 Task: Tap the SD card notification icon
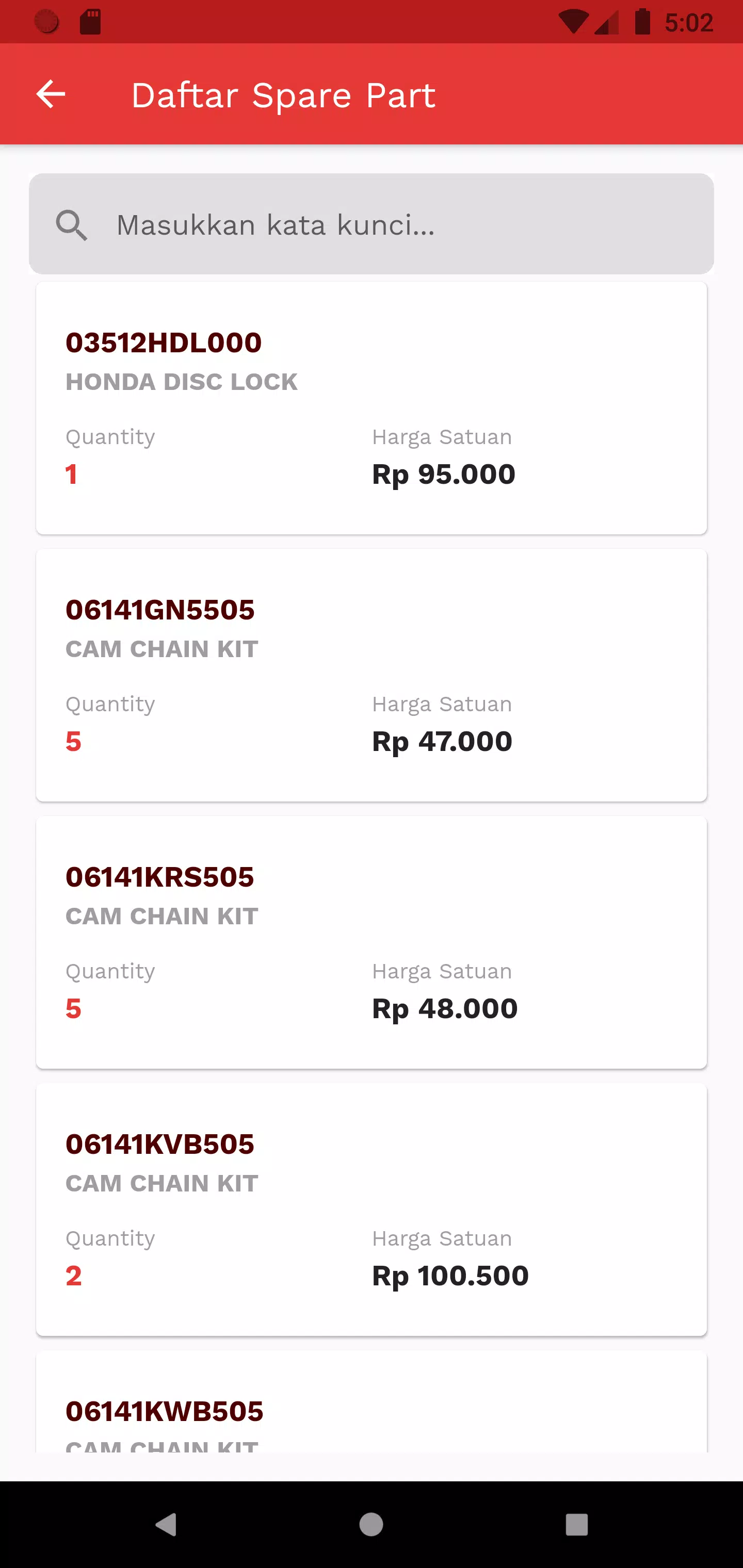91,22
